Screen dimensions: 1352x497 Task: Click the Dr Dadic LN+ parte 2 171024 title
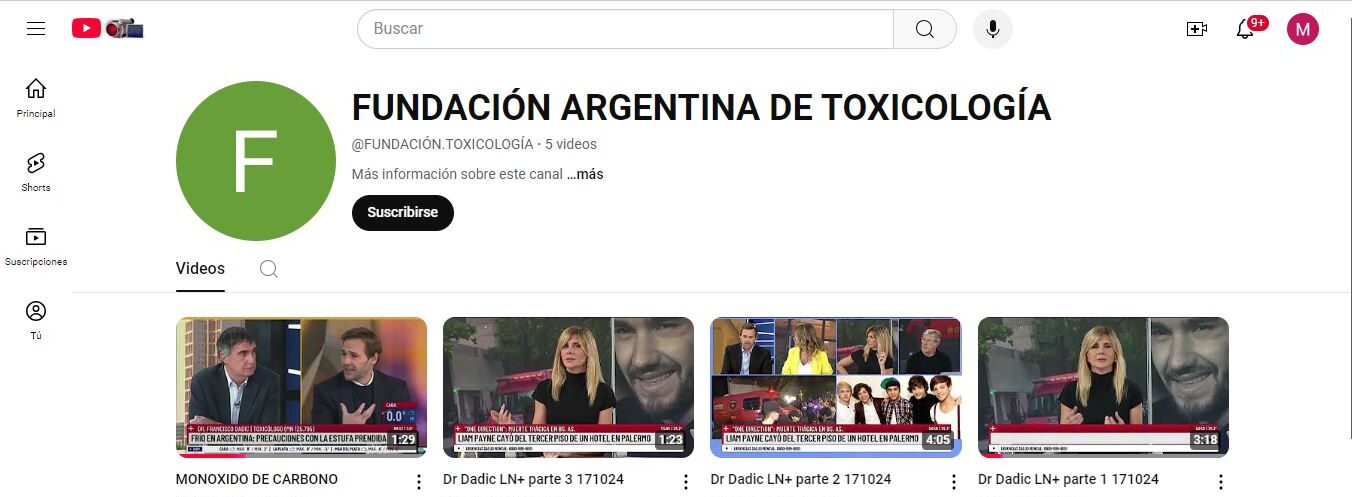pos(801,480)
